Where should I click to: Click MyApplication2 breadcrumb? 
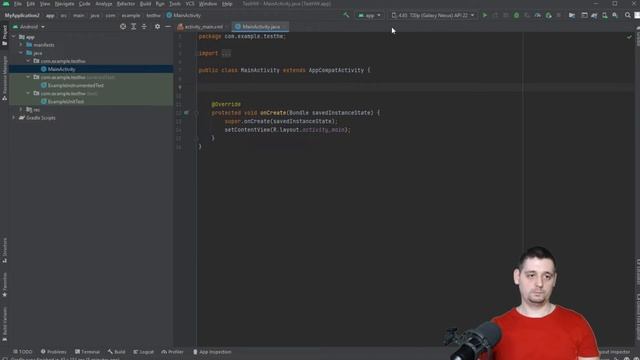coord(22,16)
